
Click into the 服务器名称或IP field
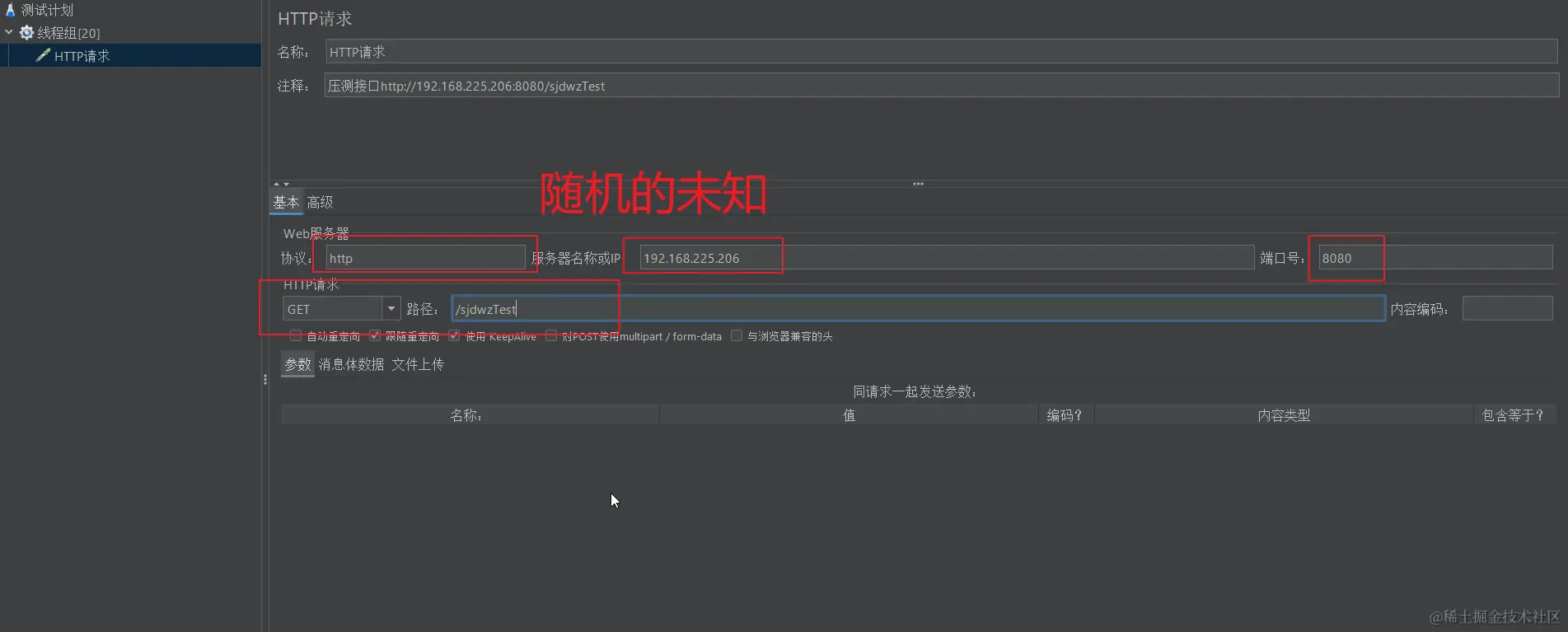point(947,258)
